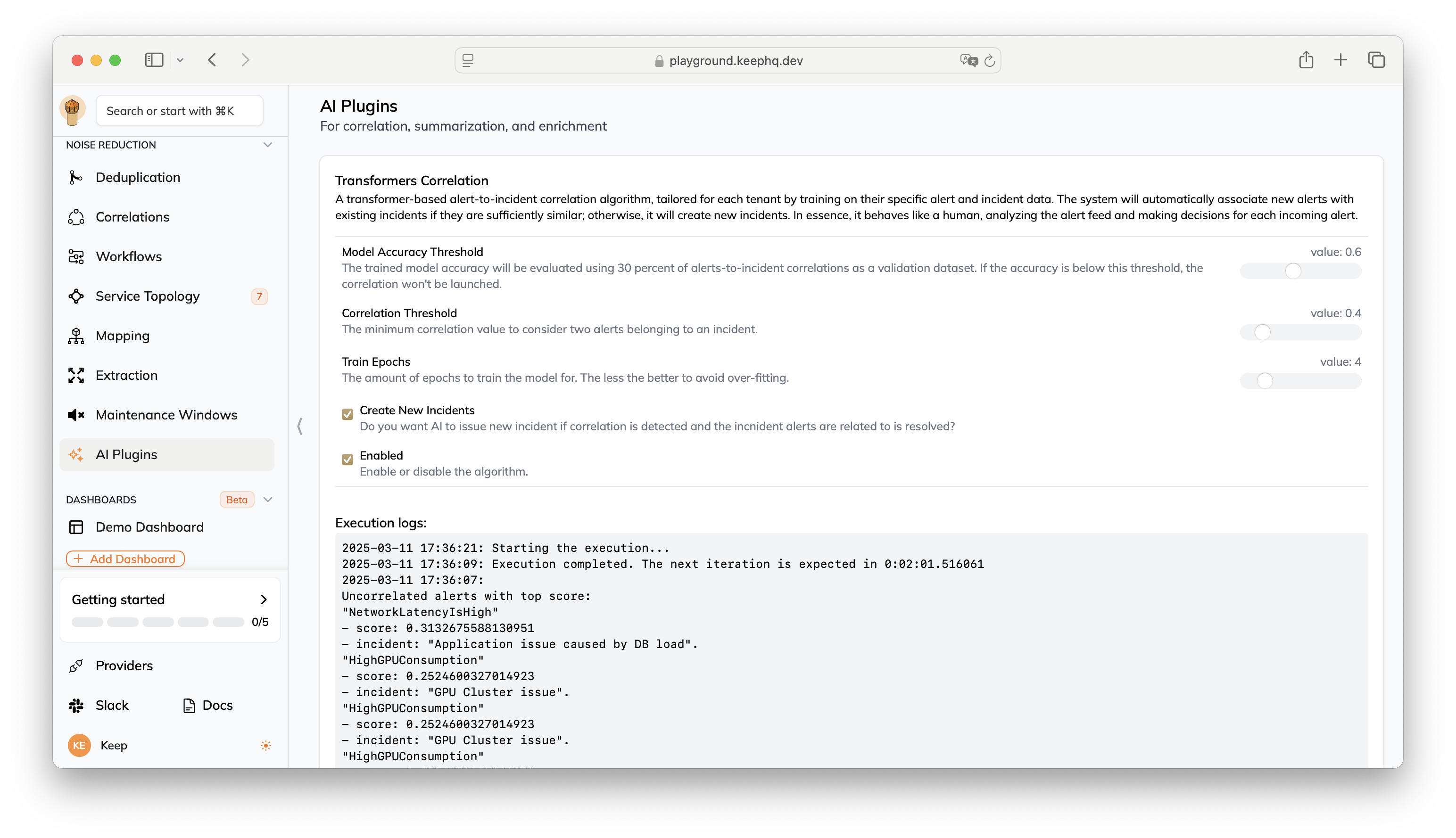Open the browser Share menu
Viewport: 1456px width, 838px height.
[1306, 60]
